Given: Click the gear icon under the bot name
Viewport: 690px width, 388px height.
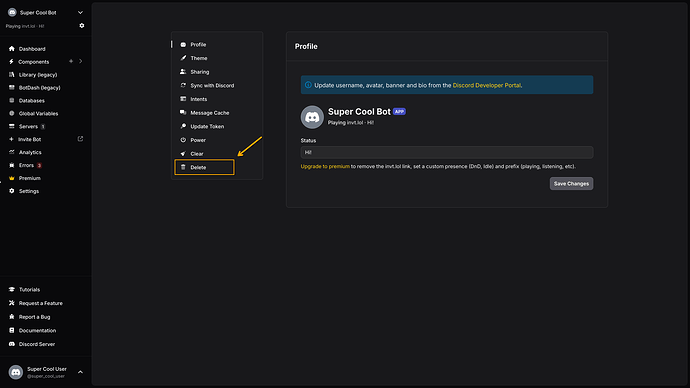Looking at the screenshot, I should pos(81,26).
